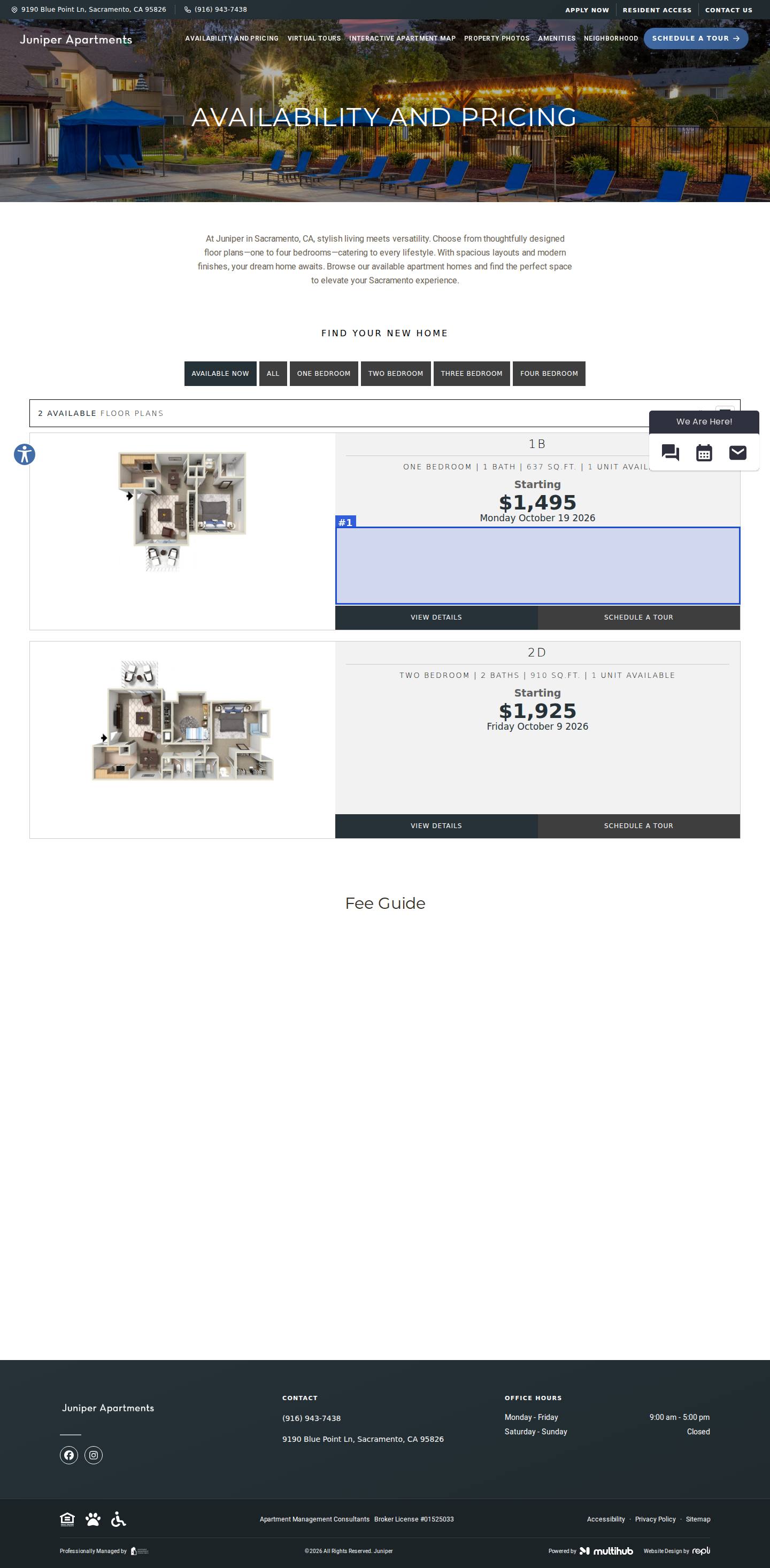
Task: Go to Neighborhood nav item
Action: (x=611, y=38)
